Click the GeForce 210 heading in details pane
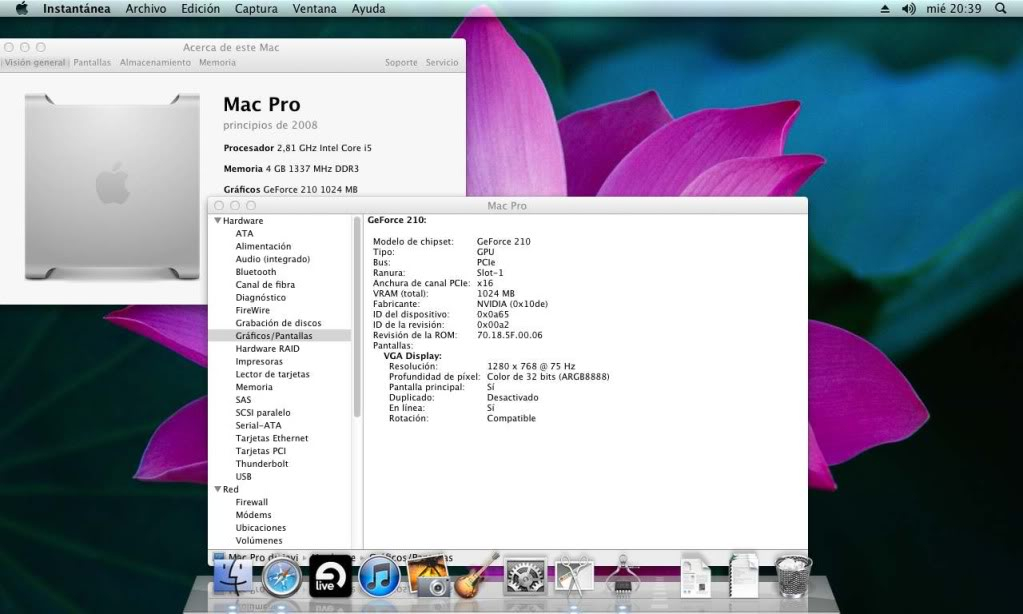 [397, 220]
